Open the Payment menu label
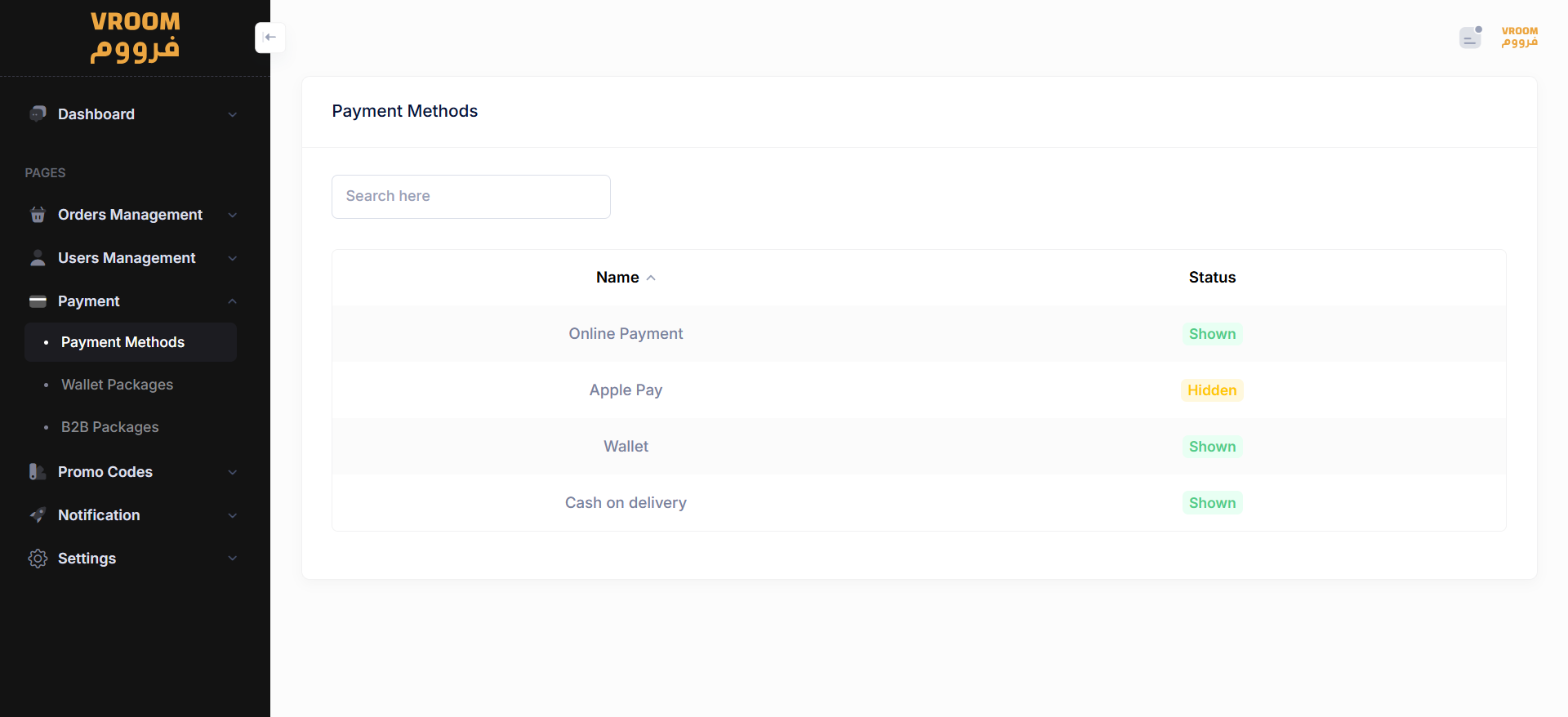This screenshot has height=717, width=1568. pos(89,301)
